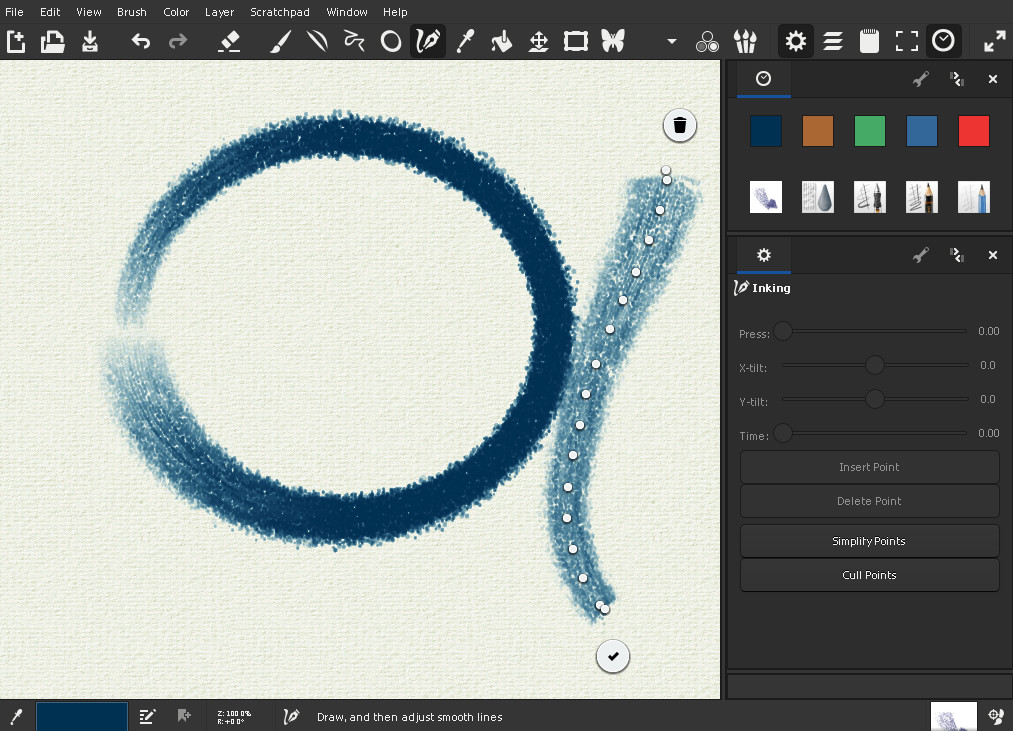Click the Simplify Points button
1013x731 pixels.
[869, 541]
